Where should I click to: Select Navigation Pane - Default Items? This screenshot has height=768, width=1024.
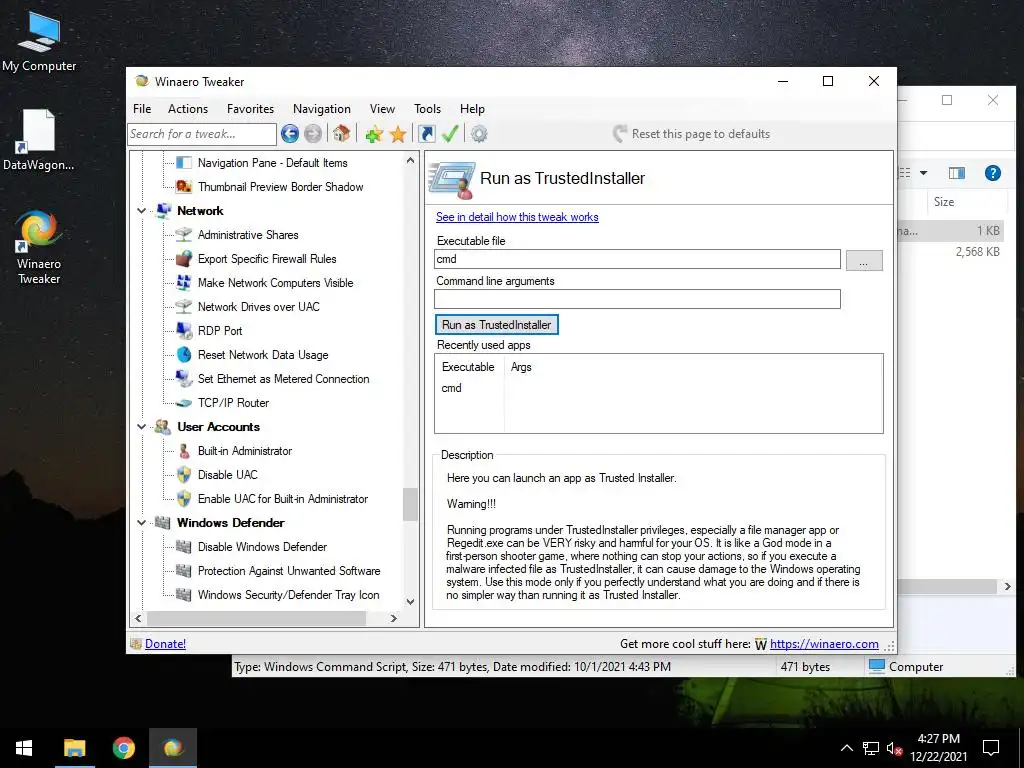(x=272, y=163)
